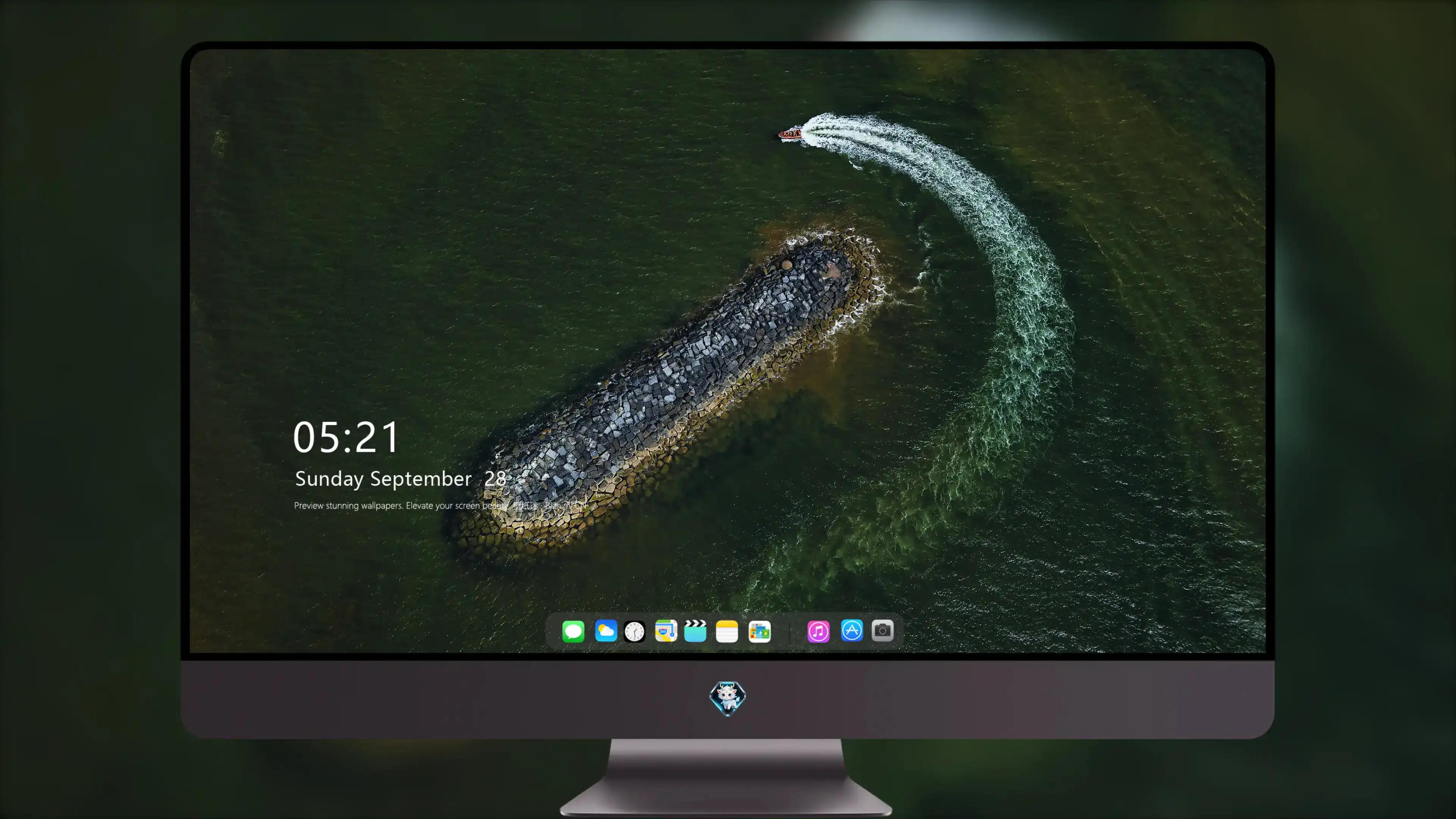1456x819 pixels.
Task: Click the 05:21 clock display
Action: tap(346, 437)
